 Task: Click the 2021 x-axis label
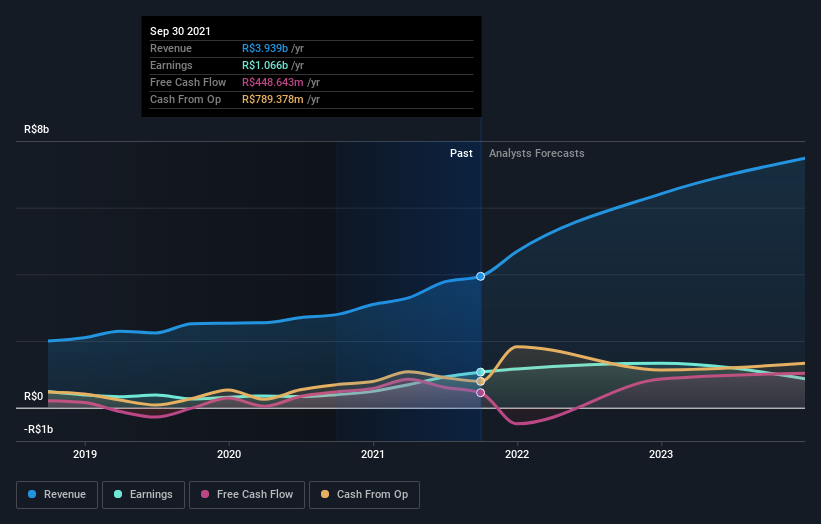(373, 454)
